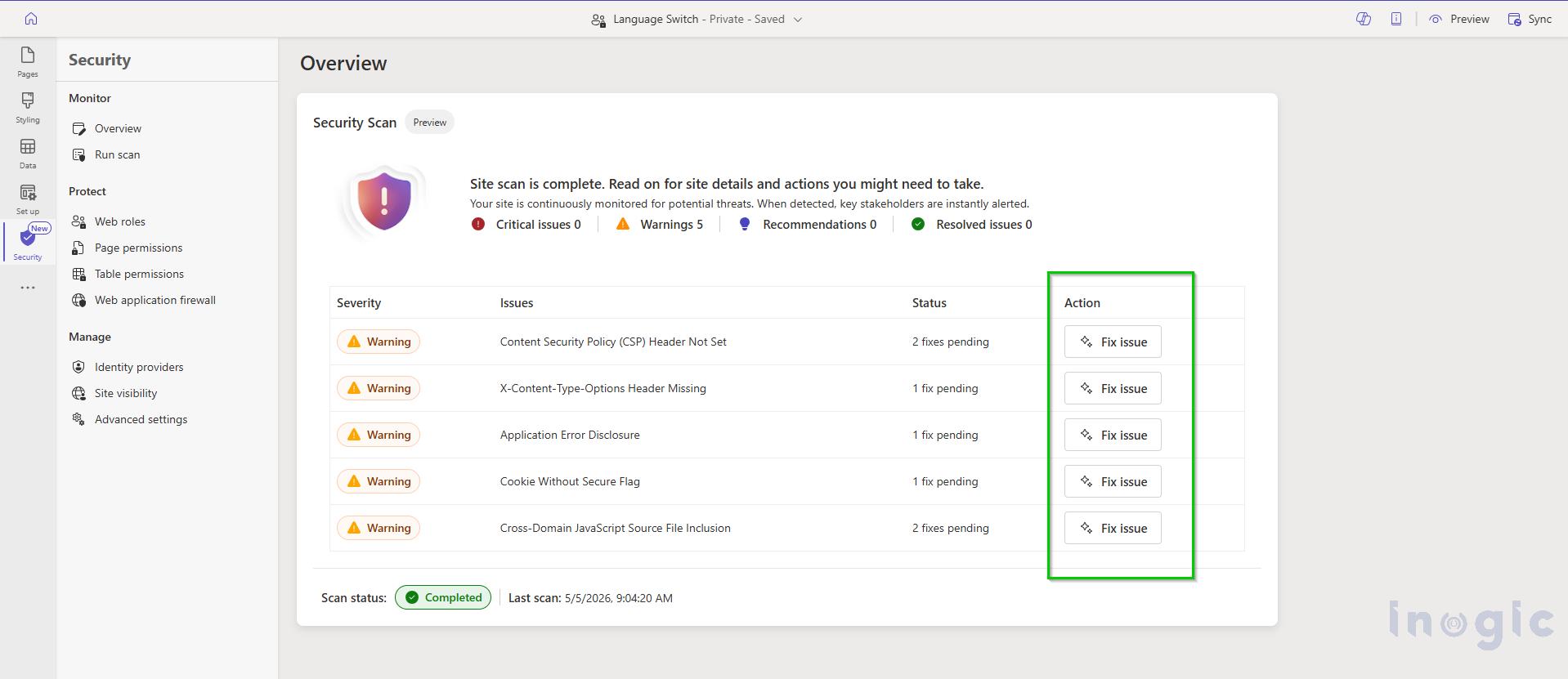Image resolution: width=1568 pixels, height=679 pixels.
Task: Click the Sync button label
Action: [x=1539, y=19]
